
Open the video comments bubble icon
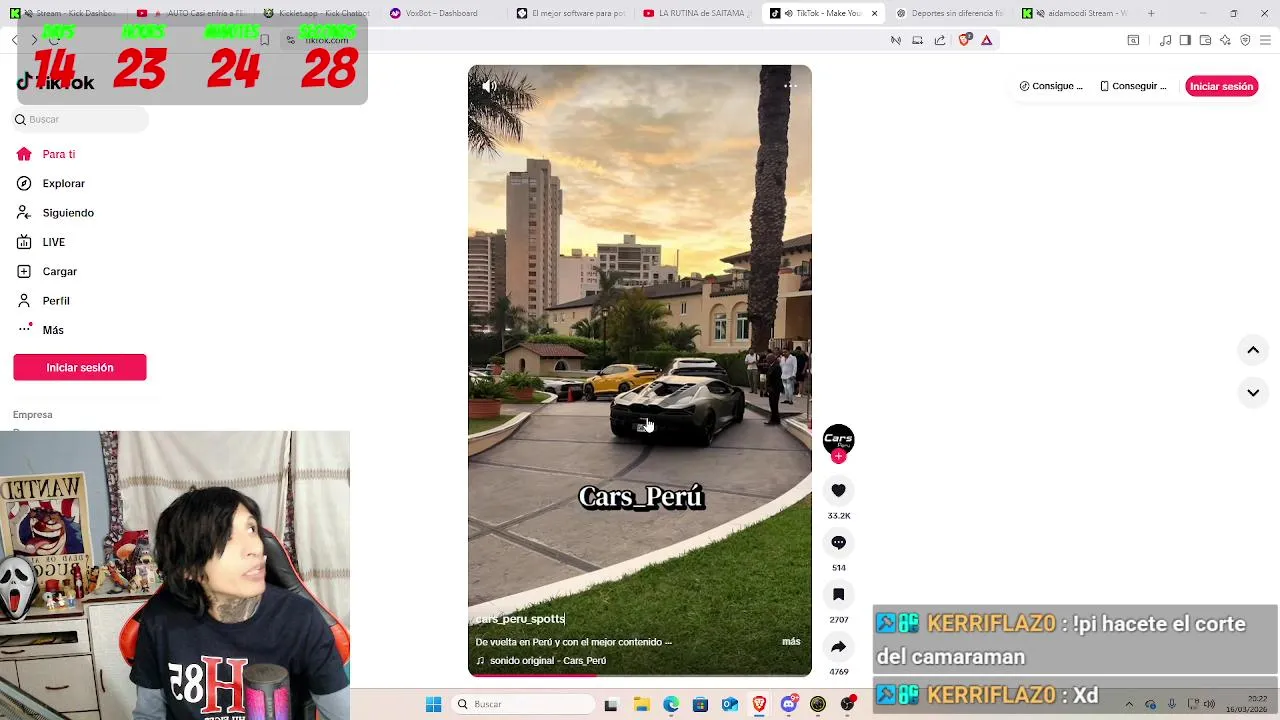838,542
